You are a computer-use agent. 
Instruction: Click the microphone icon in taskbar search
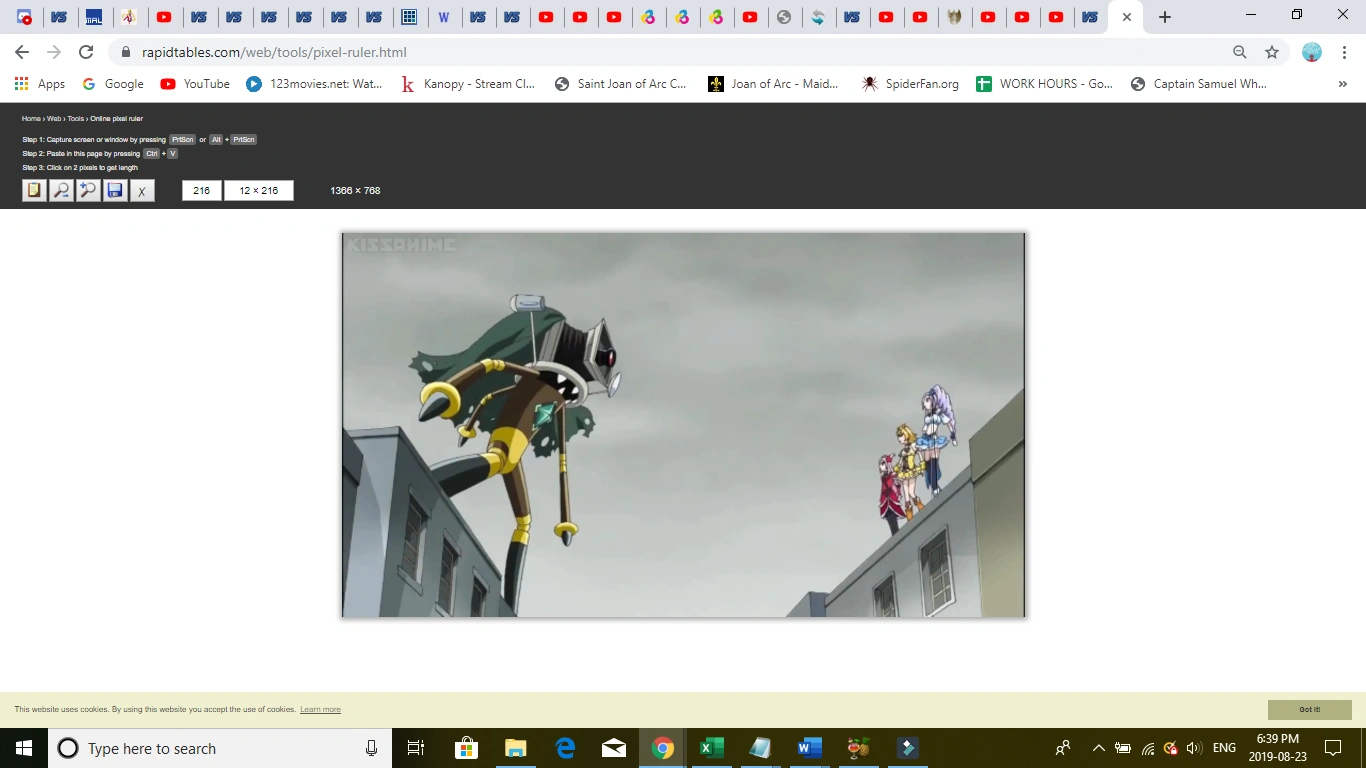click(x=371, y=748)
